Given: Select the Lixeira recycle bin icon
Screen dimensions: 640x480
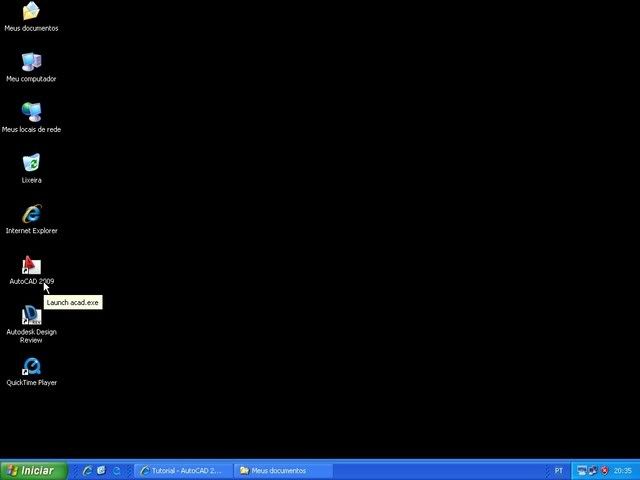Looking at the screenshot, I should (x=31, y=163).
